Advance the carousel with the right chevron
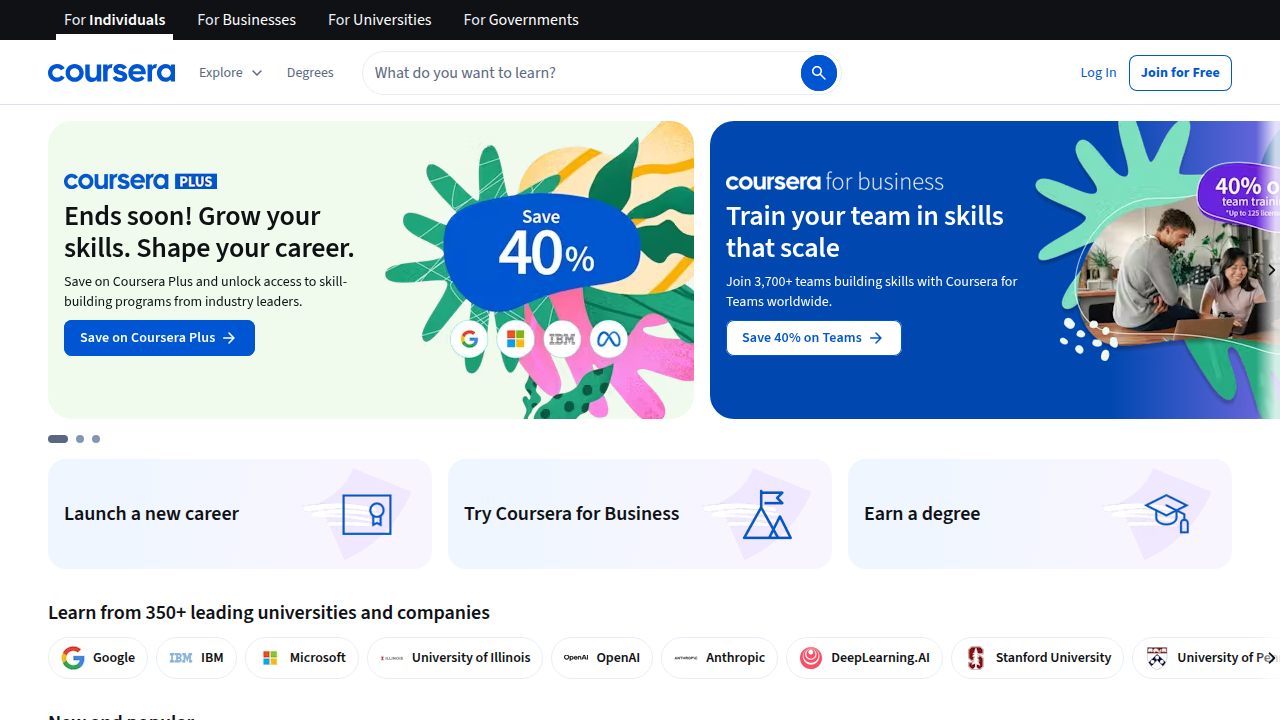Image resolution: width=1280 pixels, height=720 pixels. click(x=1271, y=270)
